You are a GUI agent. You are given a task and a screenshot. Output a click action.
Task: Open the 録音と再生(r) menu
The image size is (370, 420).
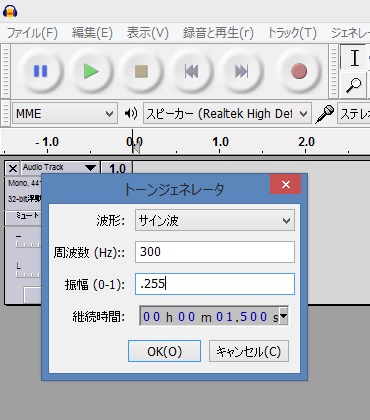pyautogui.click(x=218, y=33)
